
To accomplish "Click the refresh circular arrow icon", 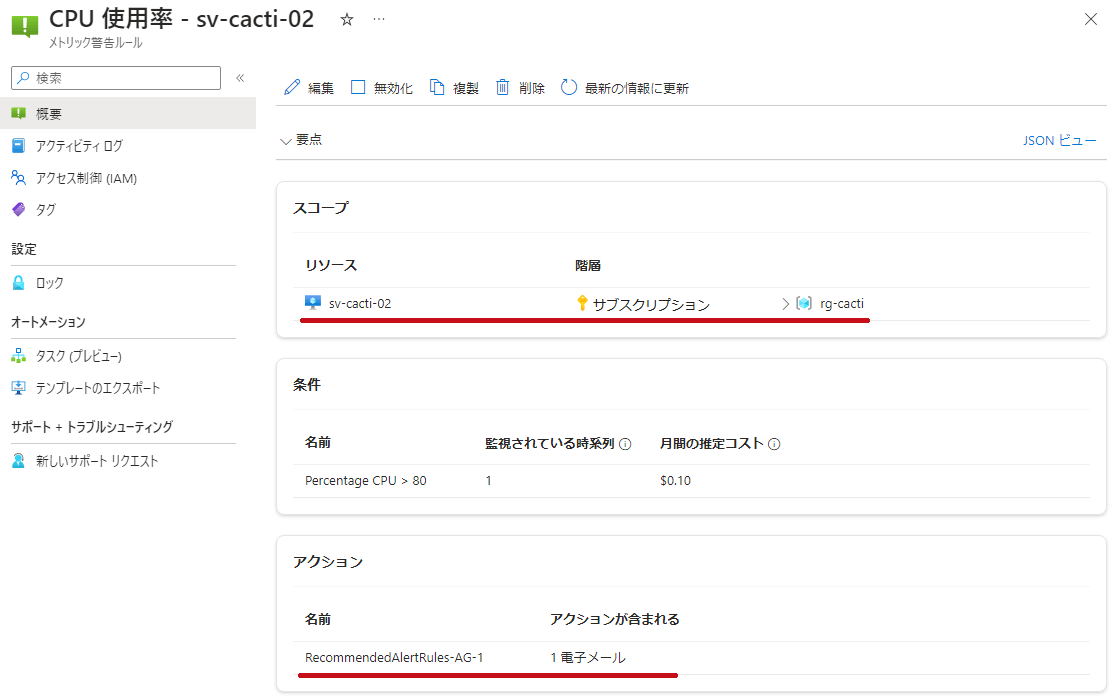I will (569, 87).
